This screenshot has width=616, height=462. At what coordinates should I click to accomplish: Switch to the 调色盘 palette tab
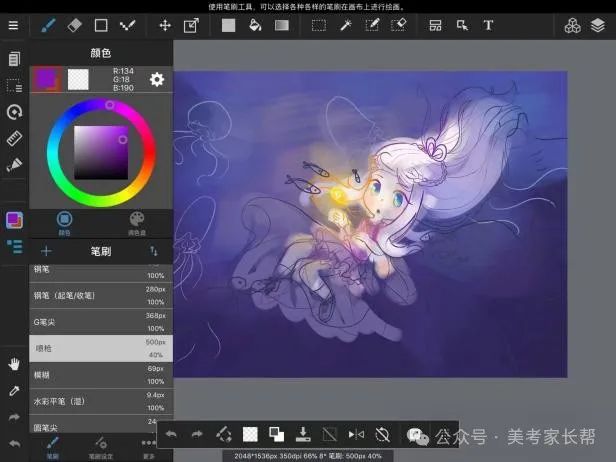(x=137, y=223)
